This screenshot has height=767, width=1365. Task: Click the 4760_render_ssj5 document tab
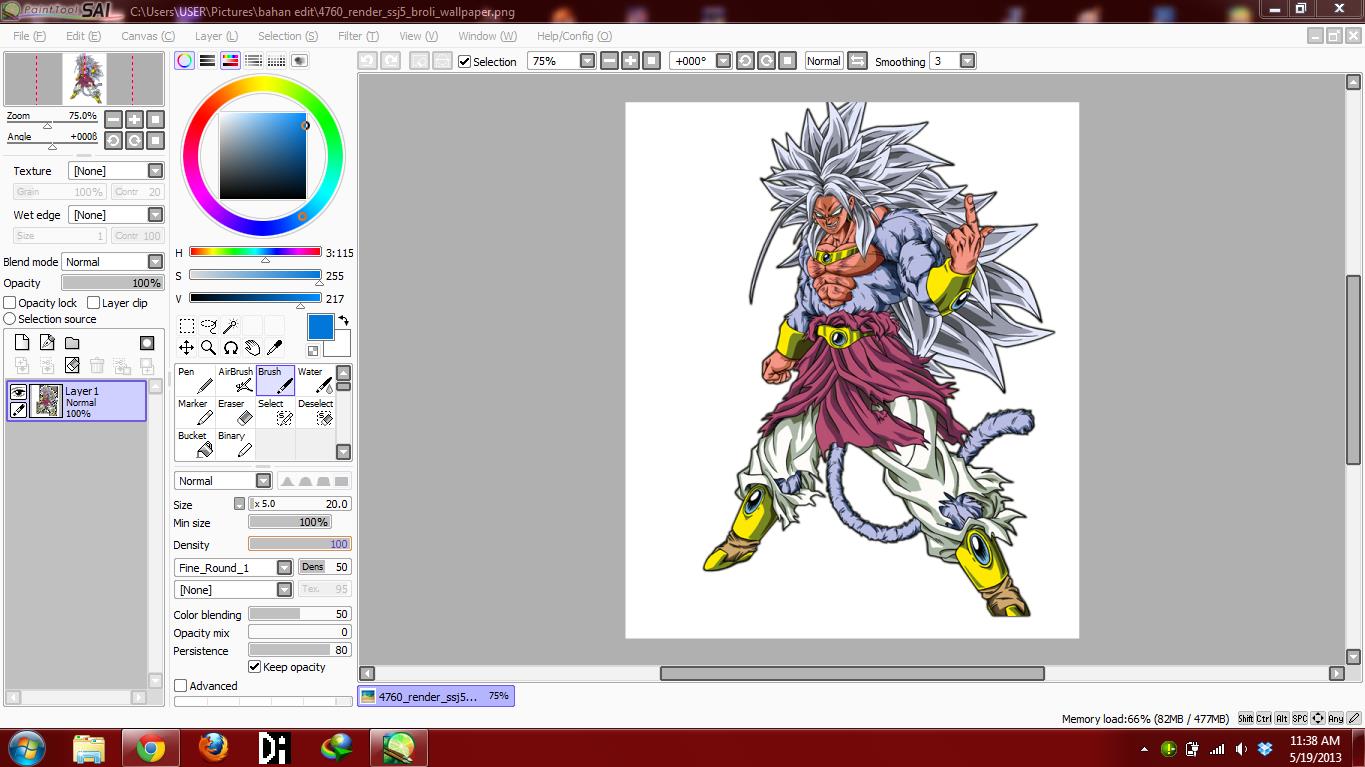436,696
